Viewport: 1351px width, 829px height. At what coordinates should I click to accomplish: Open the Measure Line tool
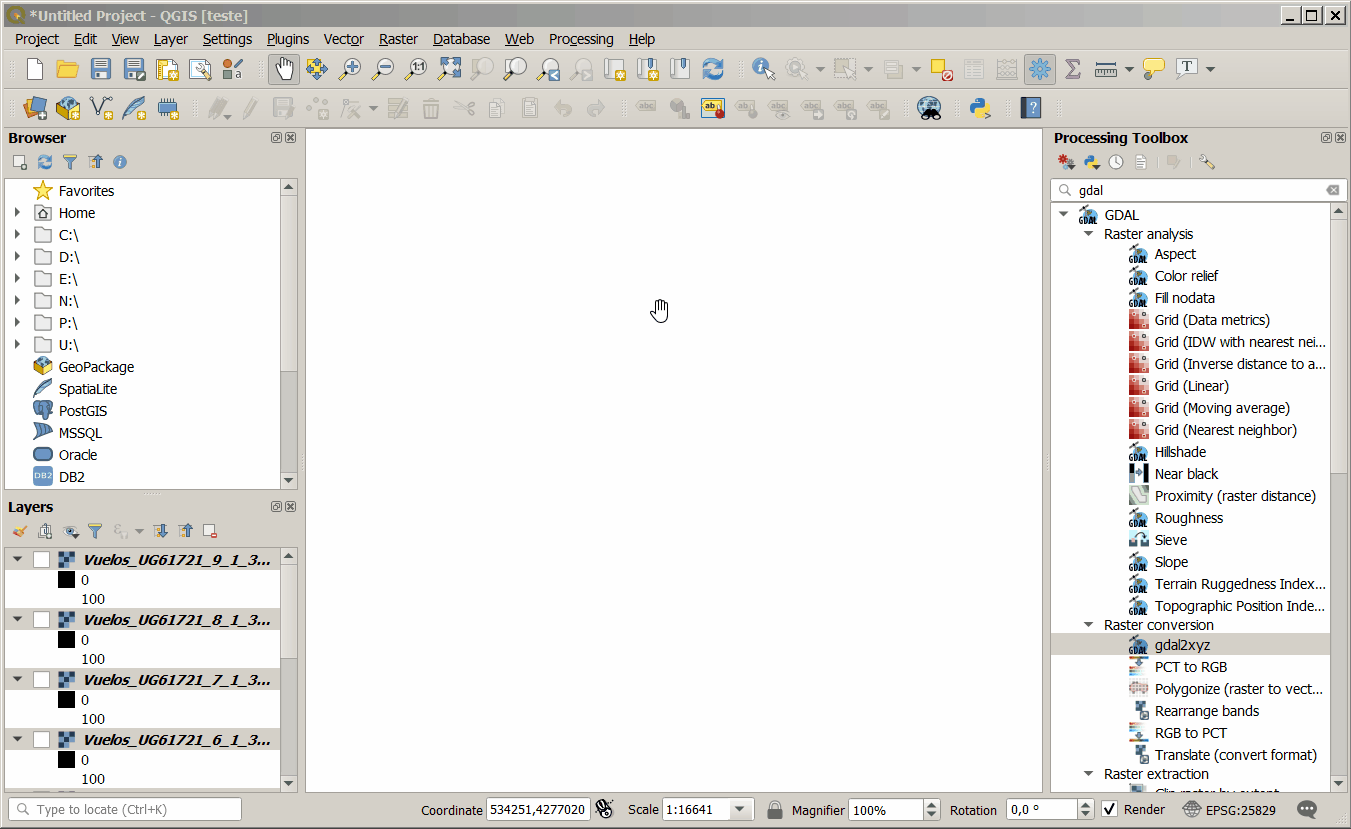1106,69
